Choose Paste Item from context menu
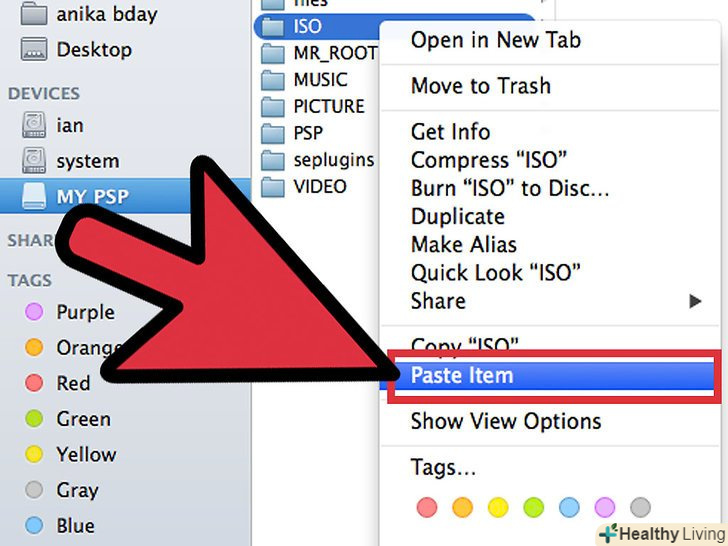This screenshot has height=546, width=728. 553,375
